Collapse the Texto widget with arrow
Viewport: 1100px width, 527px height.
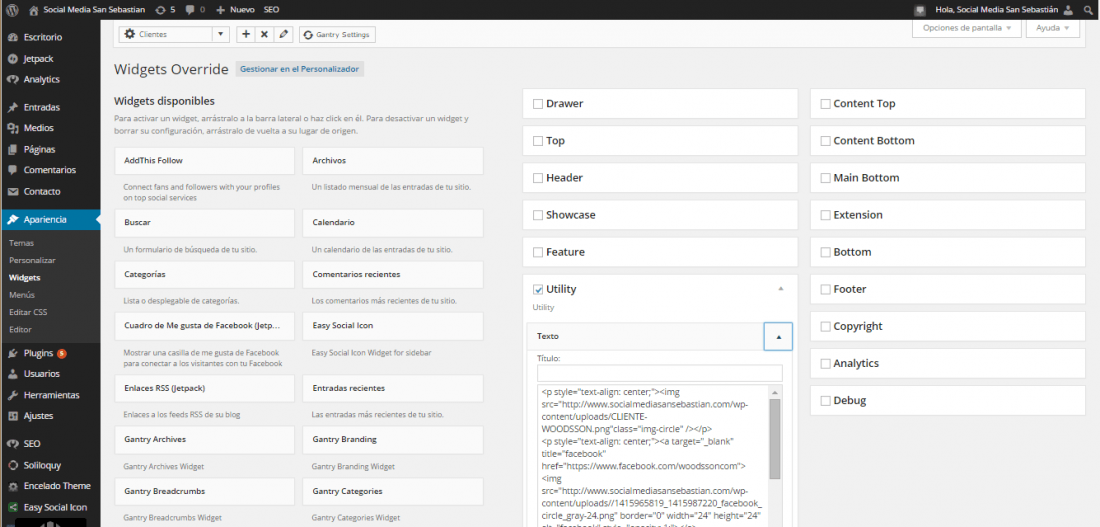click(778, 337)
